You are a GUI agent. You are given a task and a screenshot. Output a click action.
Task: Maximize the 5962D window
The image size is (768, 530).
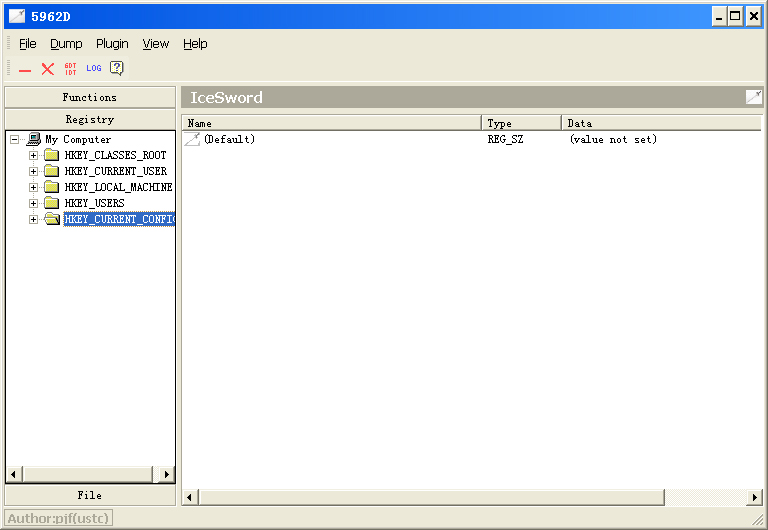(735, 17)
